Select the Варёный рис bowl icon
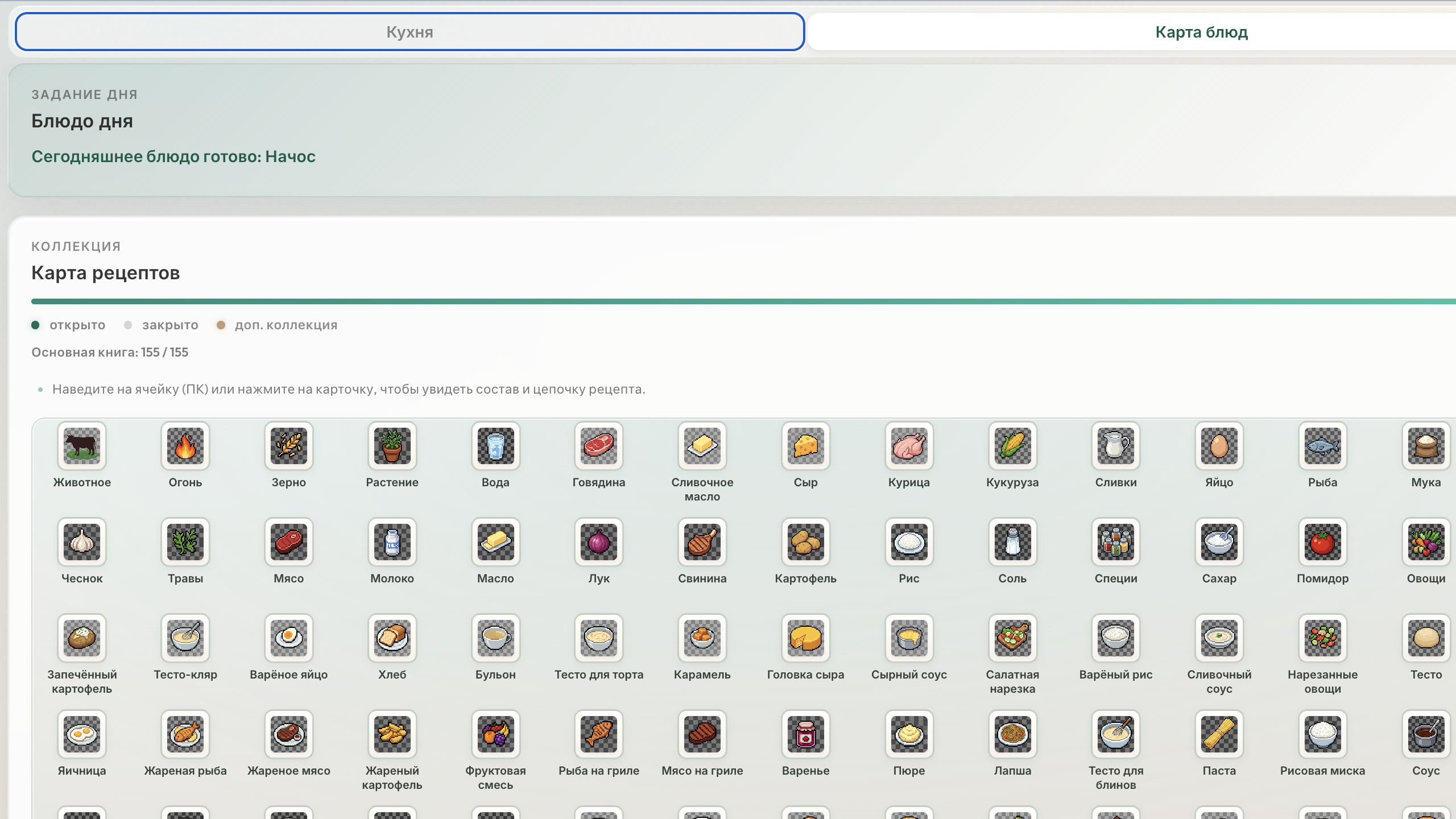The height and width of the screenshot is (819, 1456). click(1116, 638)
